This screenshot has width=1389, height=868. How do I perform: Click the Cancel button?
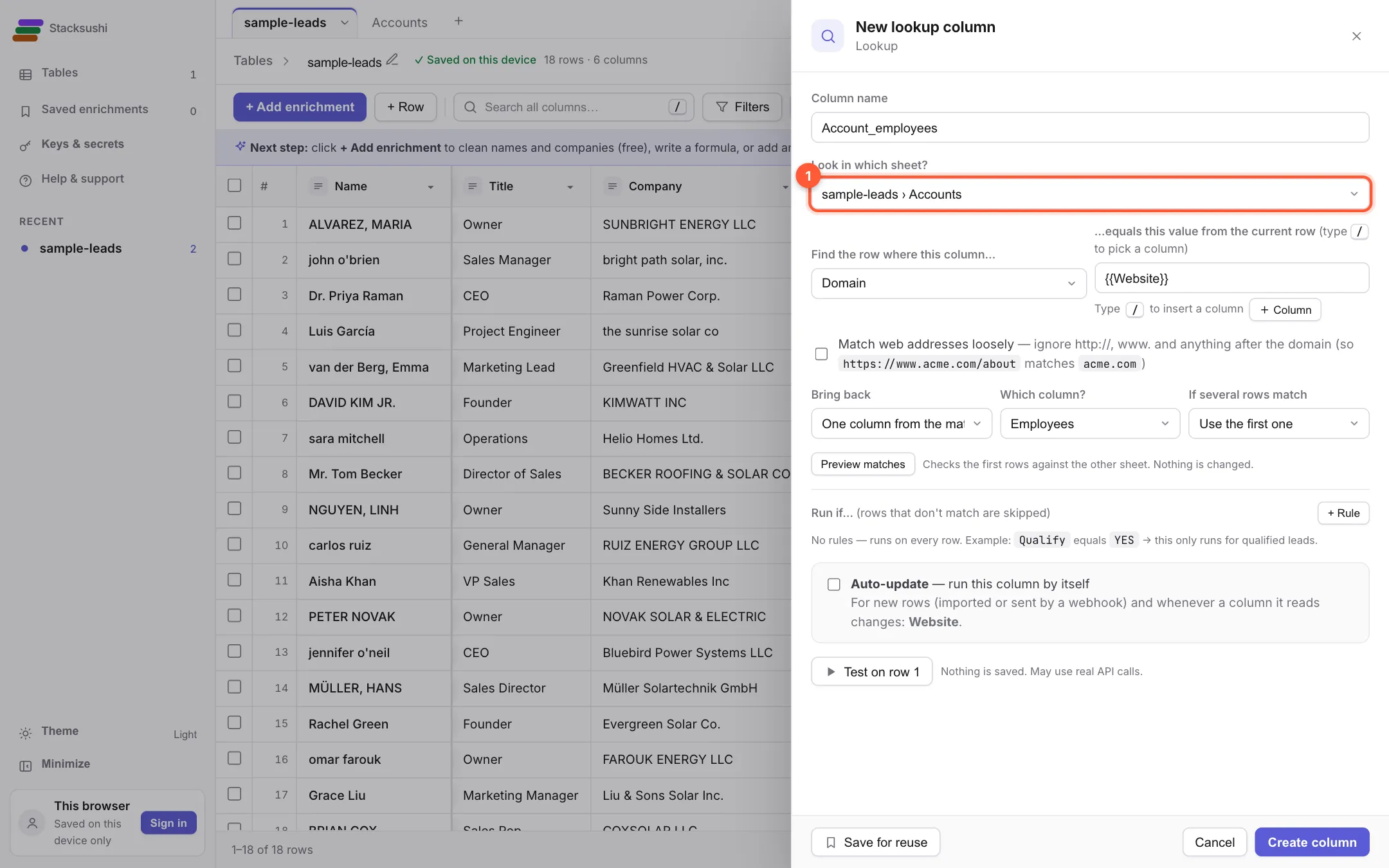[x=1214, y=842]
